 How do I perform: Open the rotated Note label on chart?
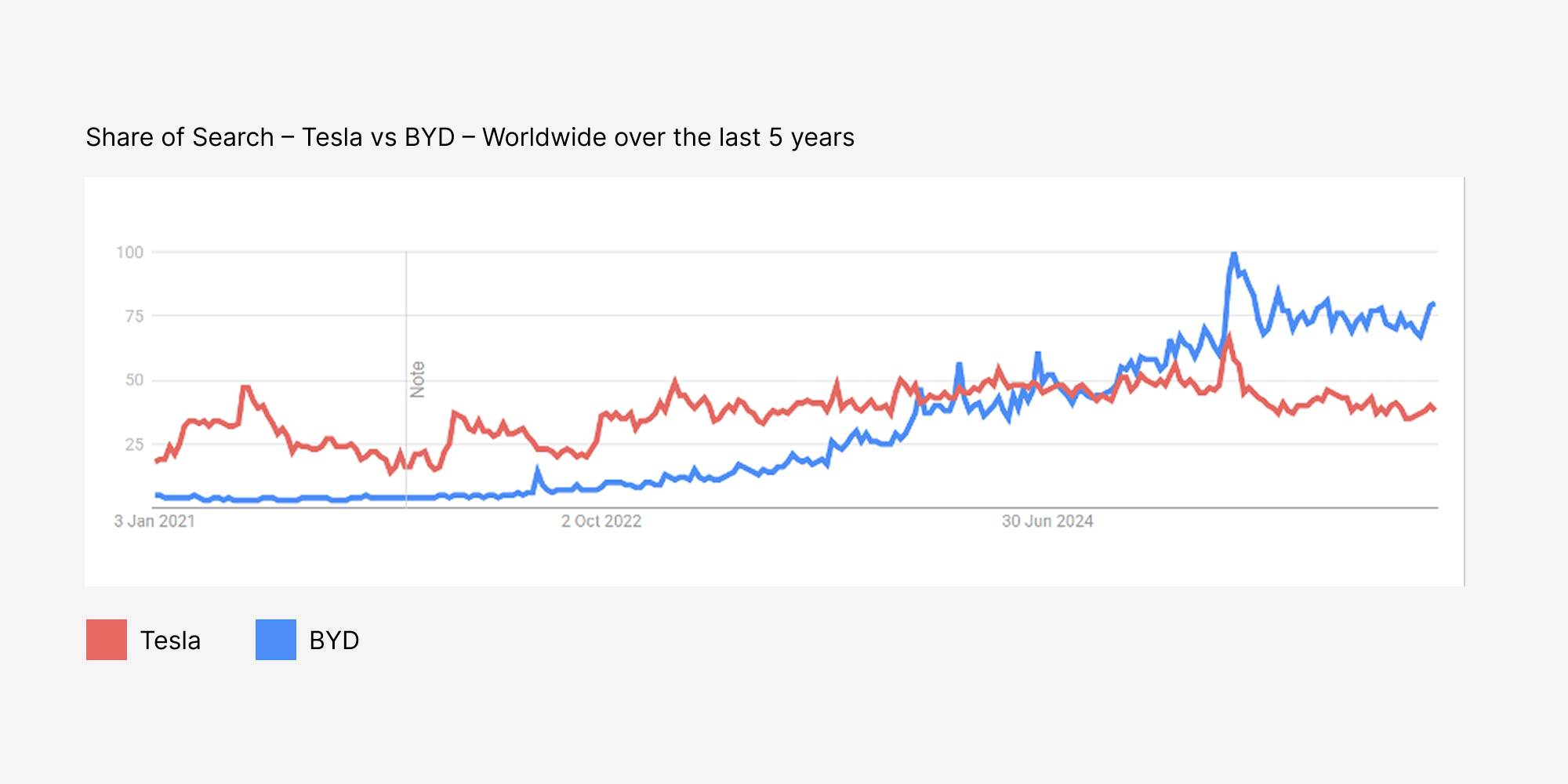pyautogui.click(x=417, y=379)
